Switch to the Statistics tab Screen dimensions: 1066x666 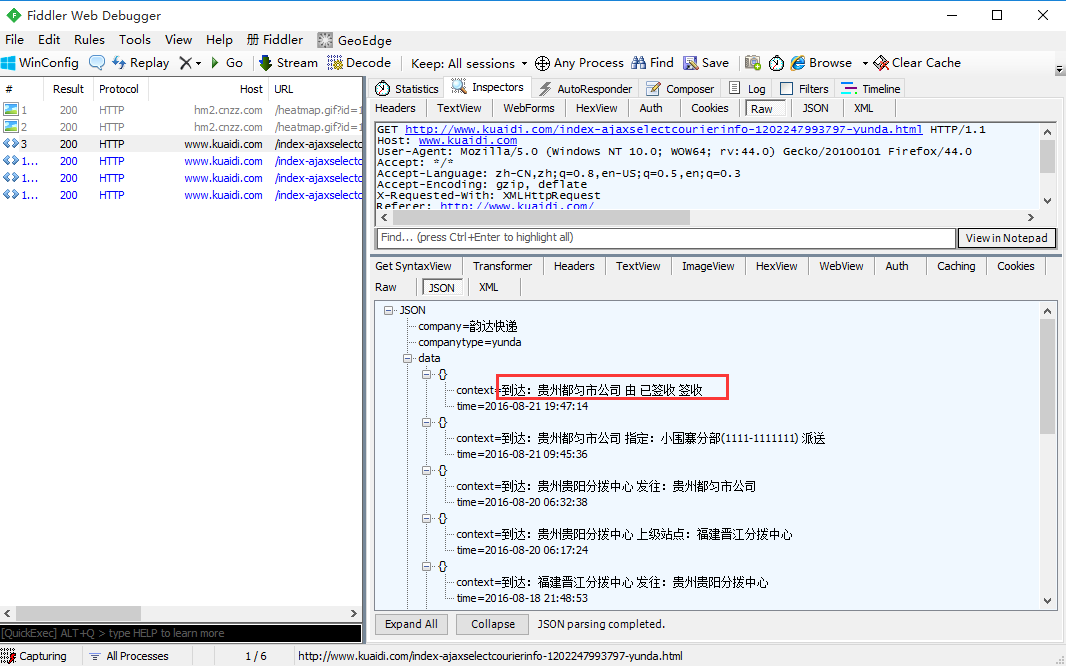(407, 89)
